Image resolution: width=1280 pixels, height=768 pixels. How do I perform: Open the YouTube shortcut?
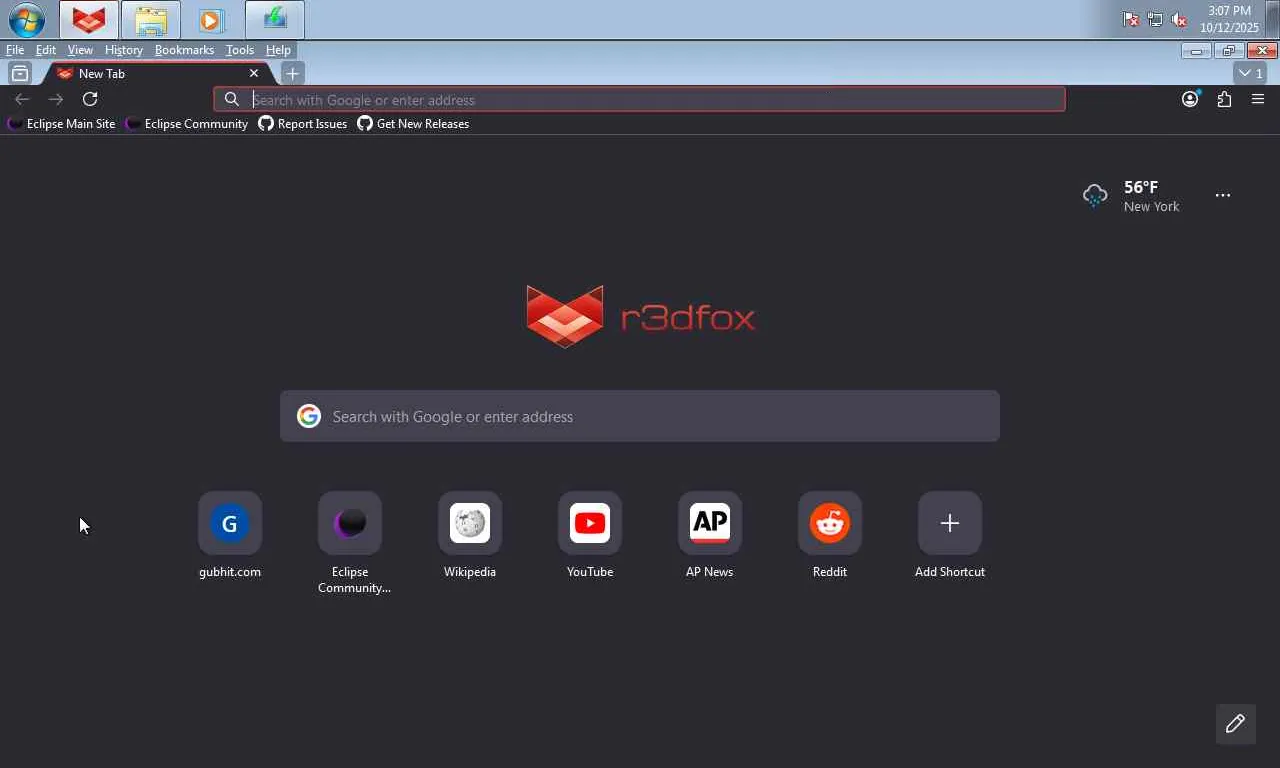click(x=590, y=536)
